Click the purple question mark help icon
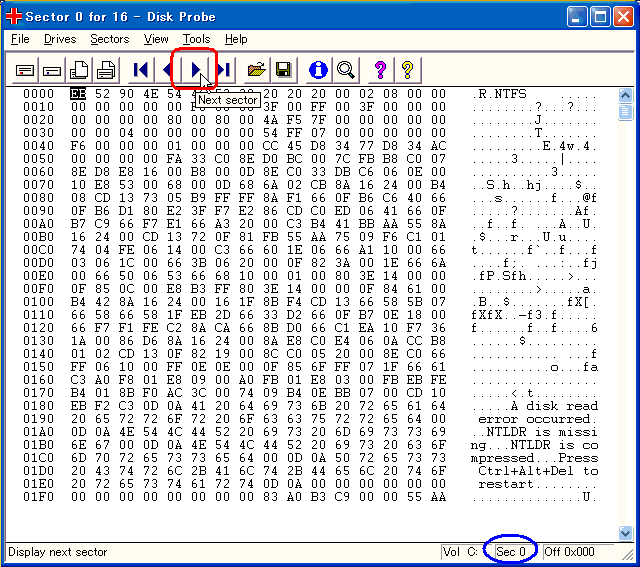 tap(379, 69)
